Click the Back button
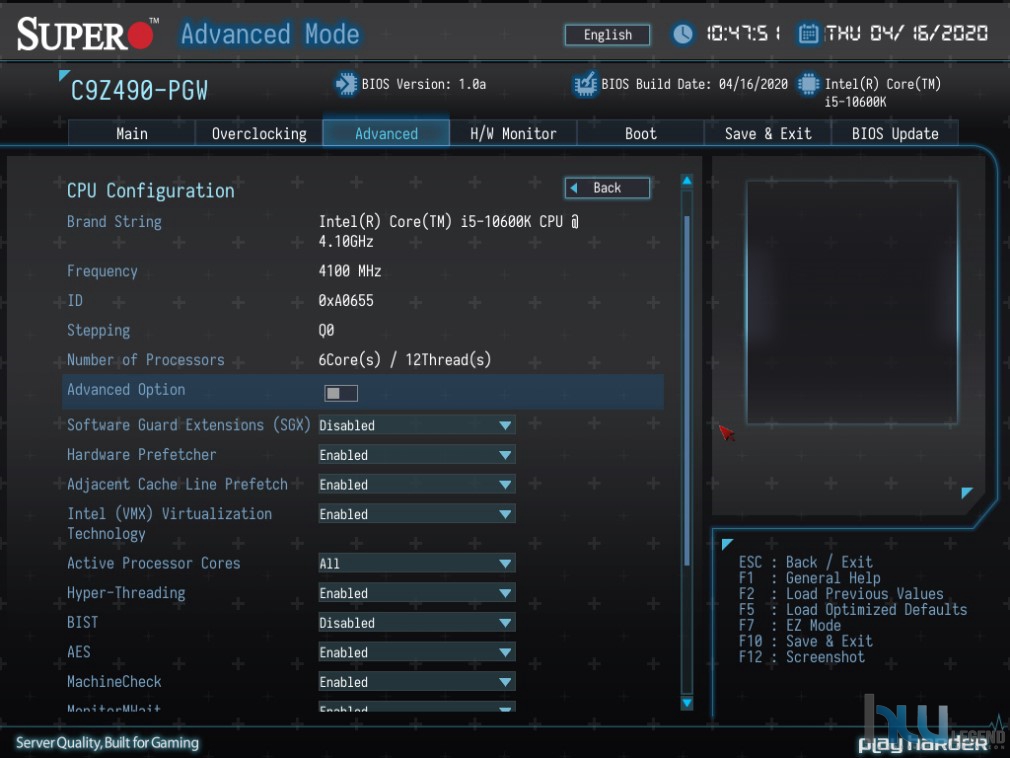Image resolution: width=1010 pixels, height=758 pixels. pyautogui.click(x=607, y=188)
